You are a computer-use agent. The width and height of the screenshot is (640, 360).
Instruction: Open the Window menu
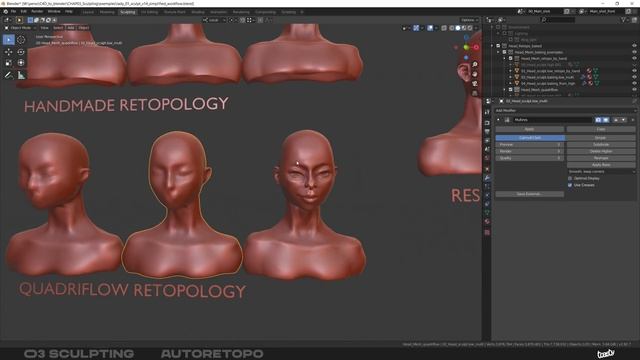[x=54, y=12]
